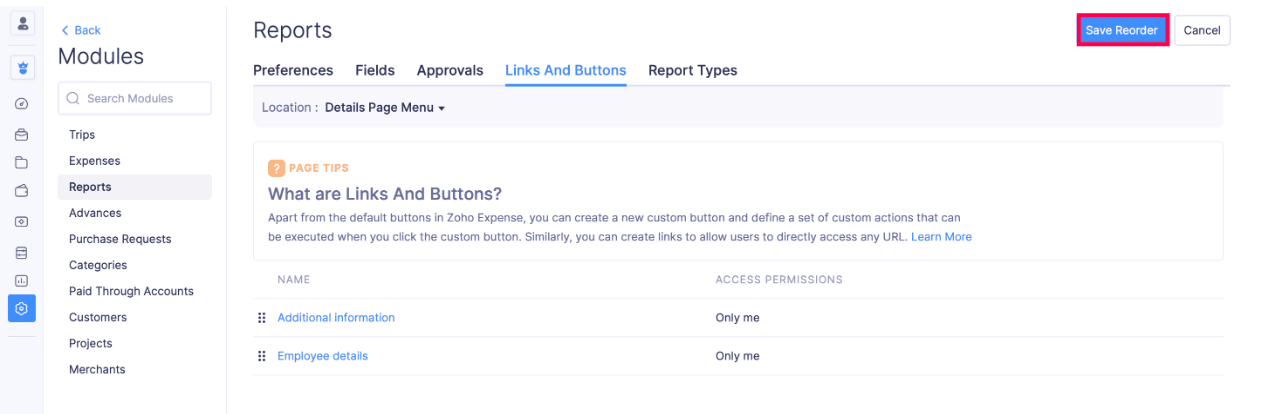Screen dimensions: 1264x414
Task: Click the Save Reorder button
Action: pyautogui.click(x=1121, y=30)
